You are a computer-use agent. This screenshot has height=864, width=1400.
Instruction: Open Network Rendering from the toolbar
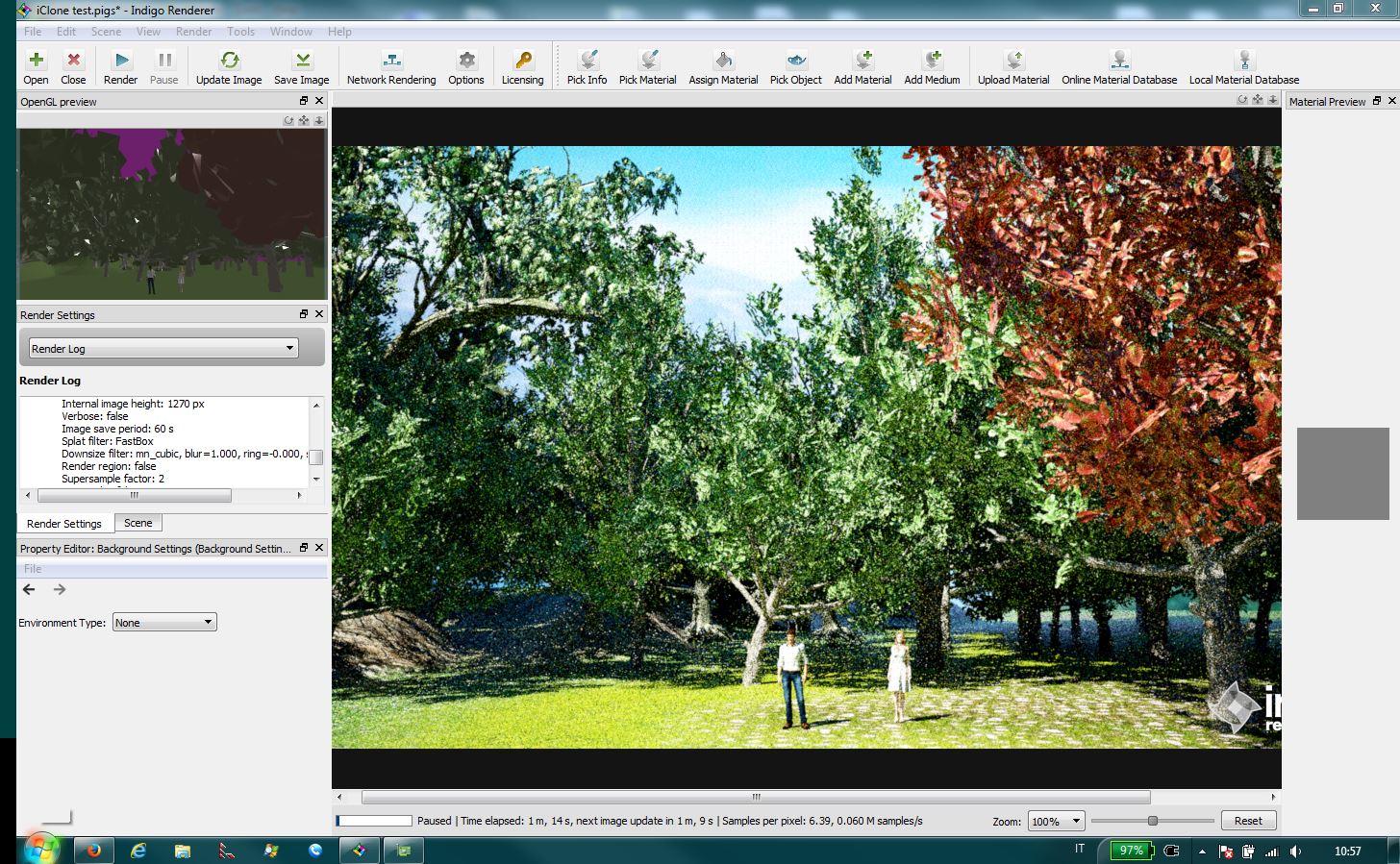tap(391, 61)
